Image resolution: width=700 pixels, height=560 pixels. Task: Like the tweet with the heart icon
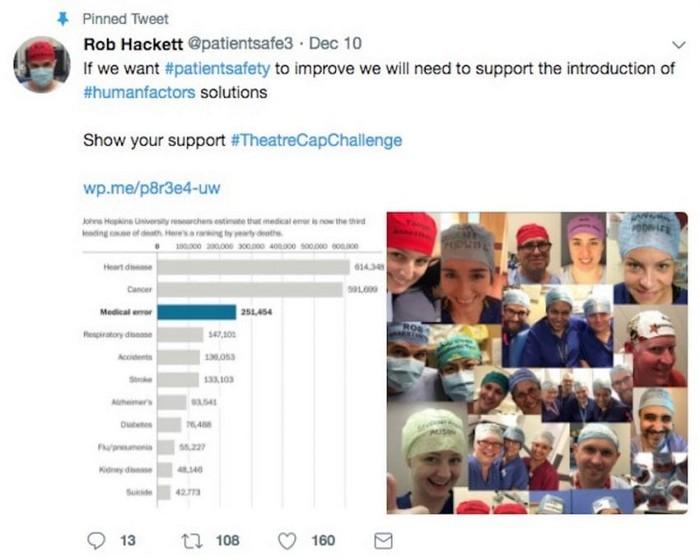[290, 541]
